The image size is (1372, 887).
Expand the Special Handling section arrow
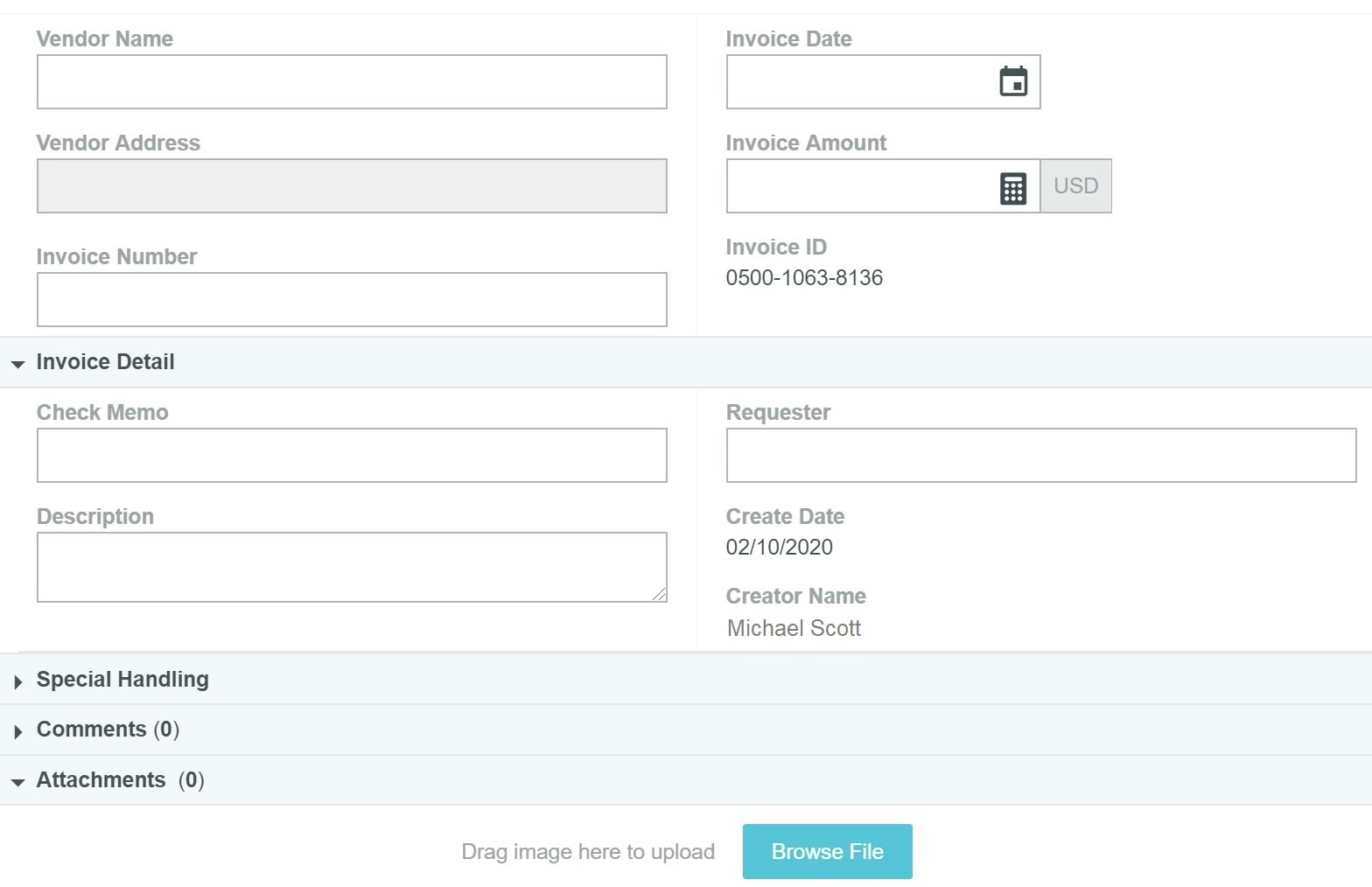pyautogui.click(x=17, y=681)
